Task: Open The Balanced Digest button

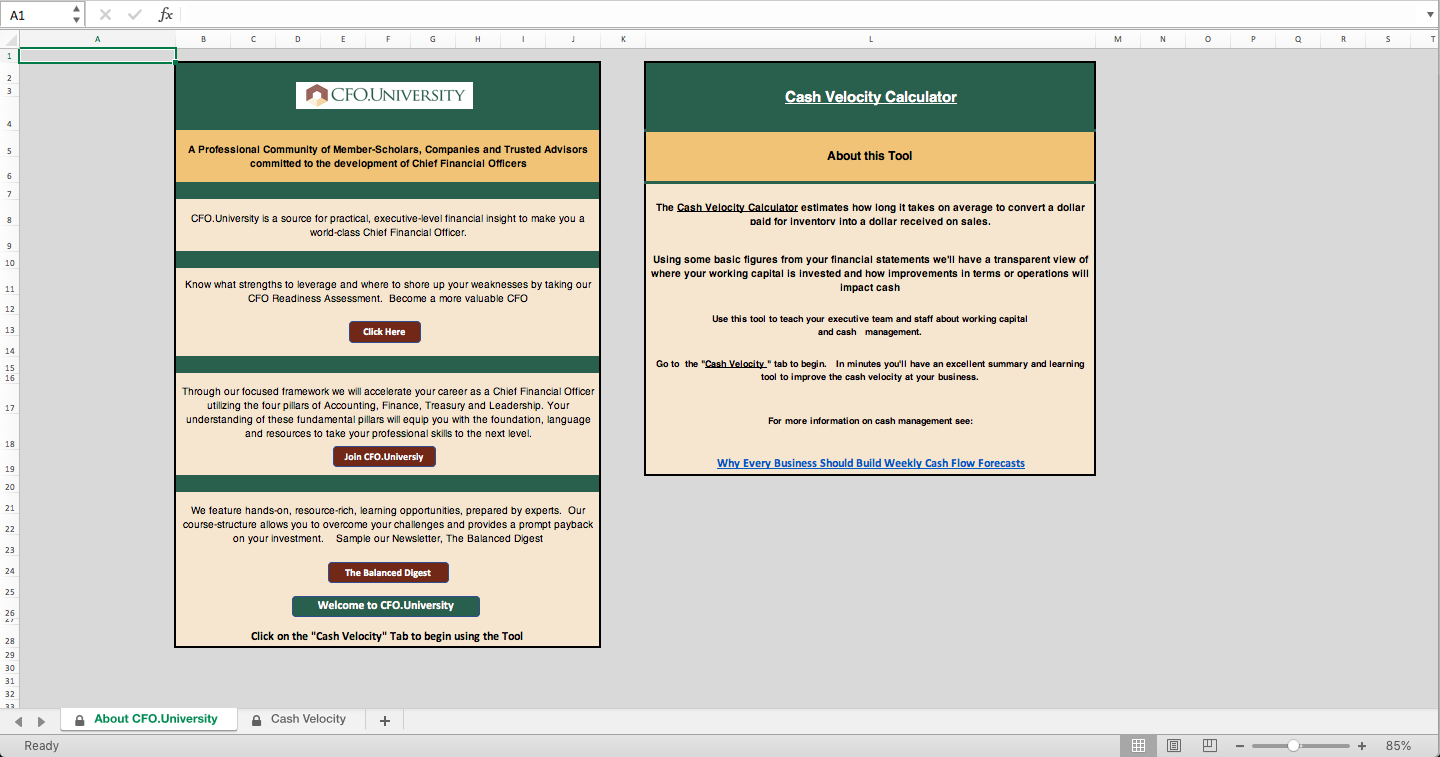Action: coord(388,573)
